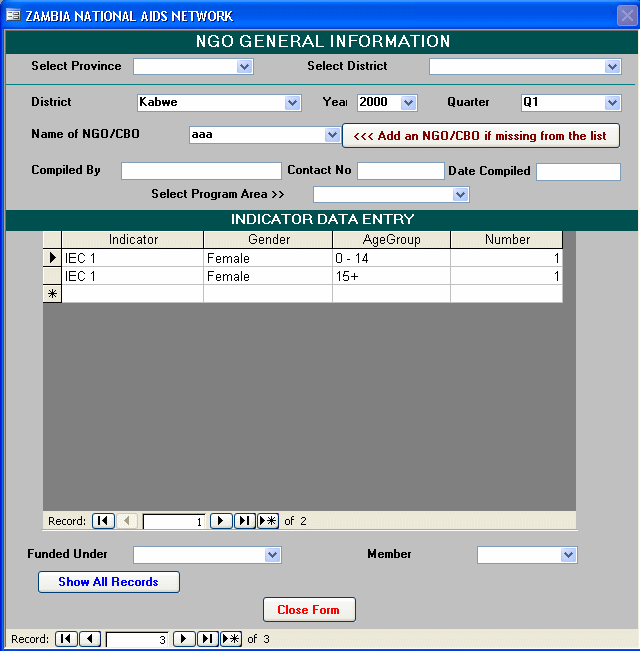Open the Quarter dropdown showing Q1
This screenshot has width=640, height=651.
coord(612,103)
